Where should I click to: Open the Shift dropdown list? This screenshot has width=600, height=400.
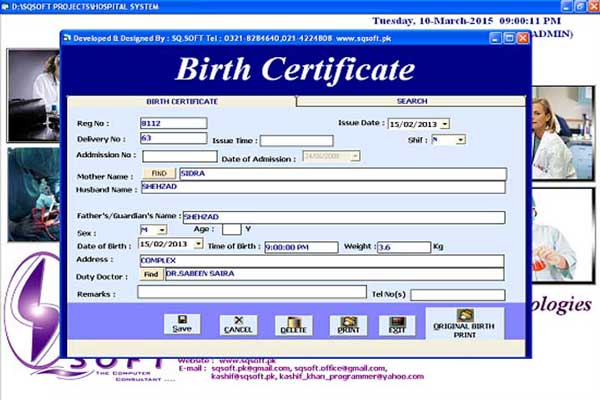tap(460, 140)
